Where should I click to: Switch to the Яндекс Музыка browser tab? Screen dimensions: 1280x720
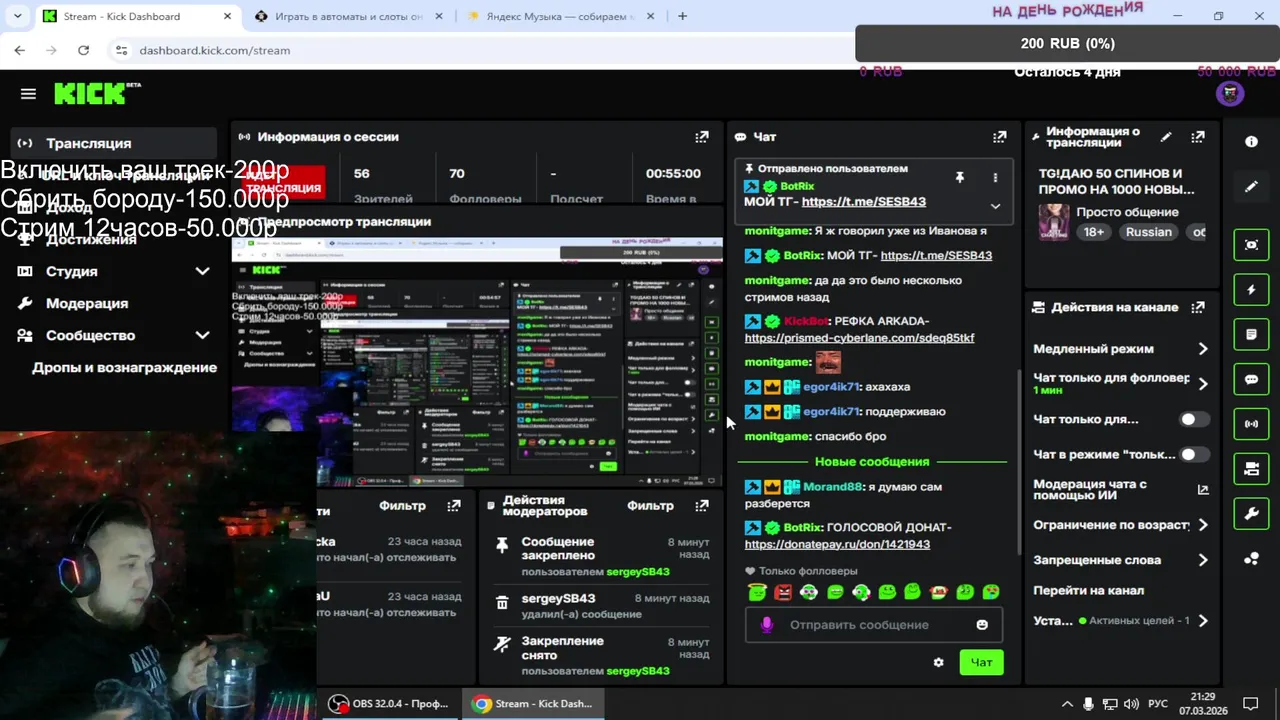(x=560, y=16)
